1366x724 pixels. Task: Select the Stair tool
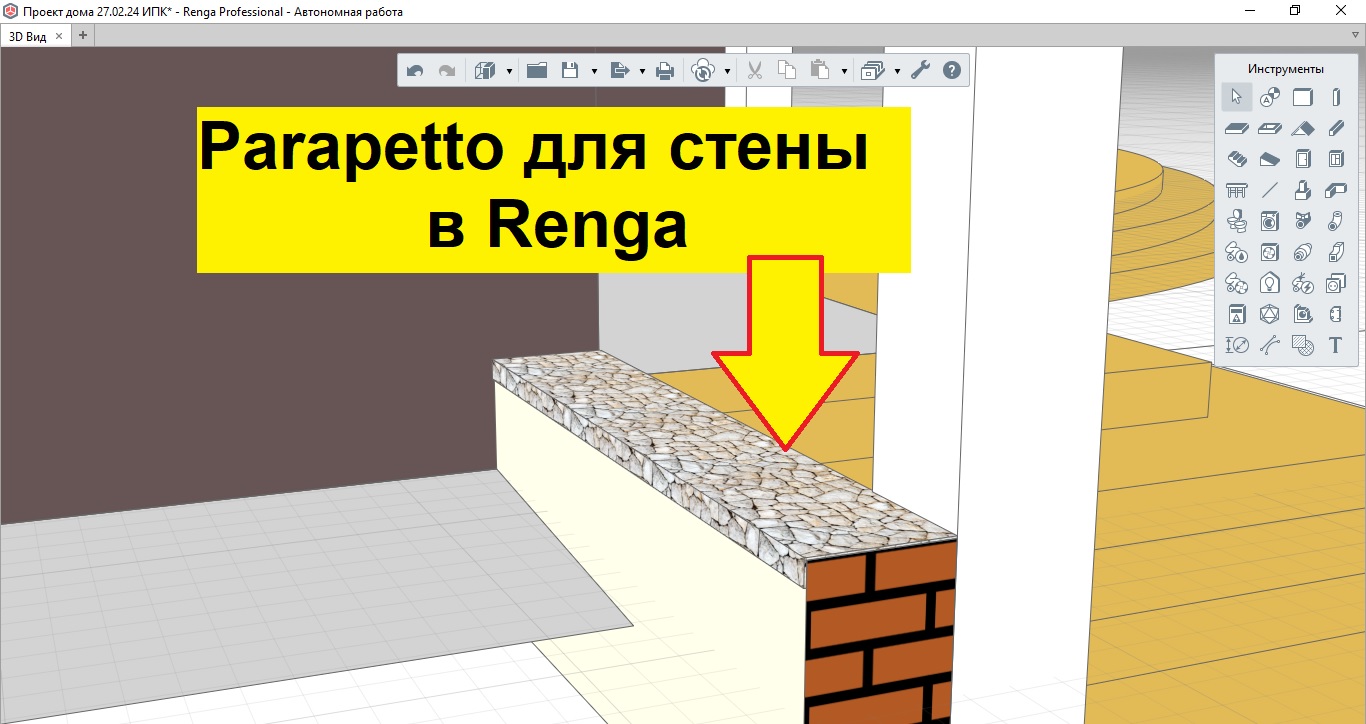pos(1237,159)
